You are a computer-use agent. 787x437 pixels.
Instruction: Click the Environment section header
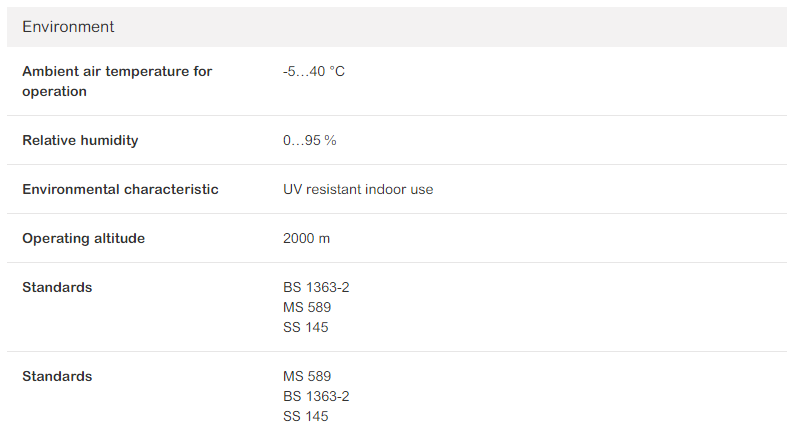point(397,27)
